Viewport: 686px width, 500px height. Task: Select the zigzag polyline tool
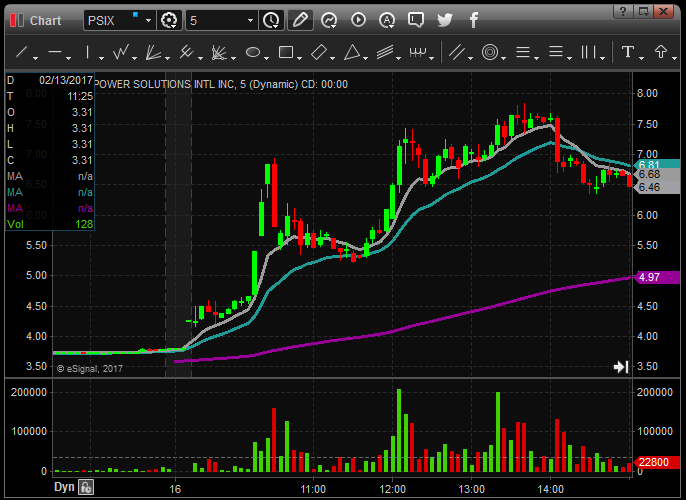tap(121, 52)
